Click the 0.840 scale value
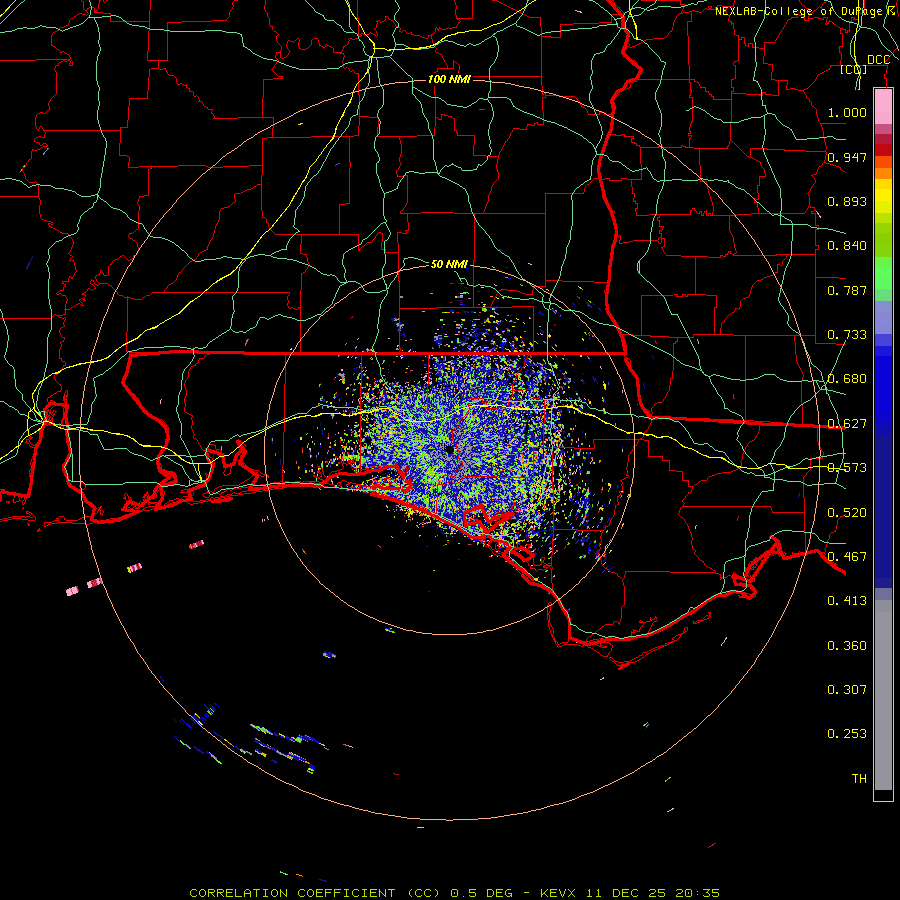This screenshot has height=900, width=900. click(847, 246)
